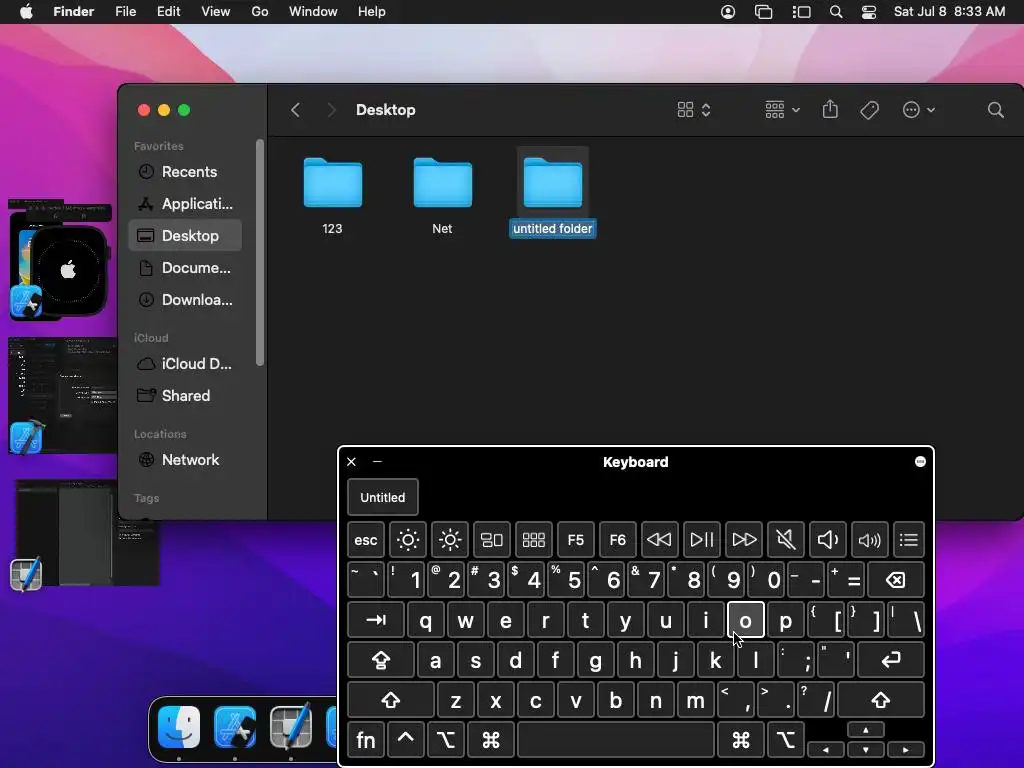
Task: Open Control Center in menu bar
Action: [x=869, y=12]
